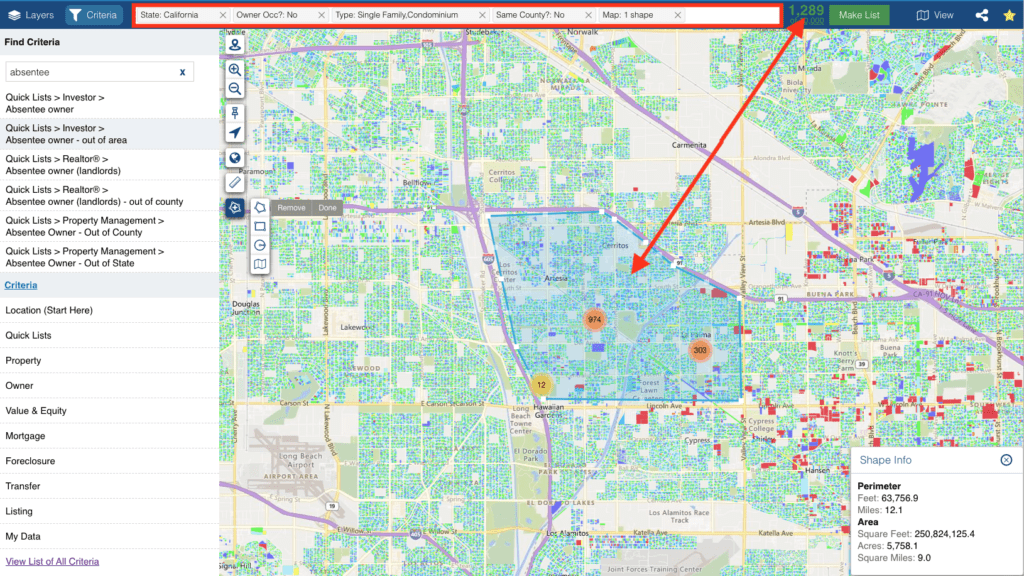Image resolution: width=1024 pixels, height=576 pixels.
Task: Click the 1,289 results count
Action: (806, 10)
